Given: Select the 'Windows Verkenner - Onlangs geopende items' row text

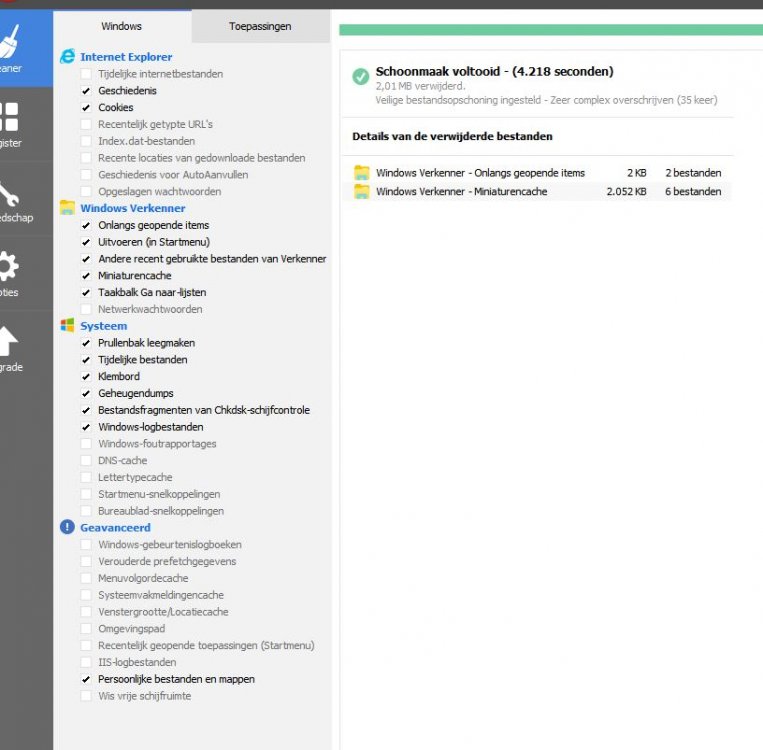Looking at the screenshot, I should coord(480,173).
